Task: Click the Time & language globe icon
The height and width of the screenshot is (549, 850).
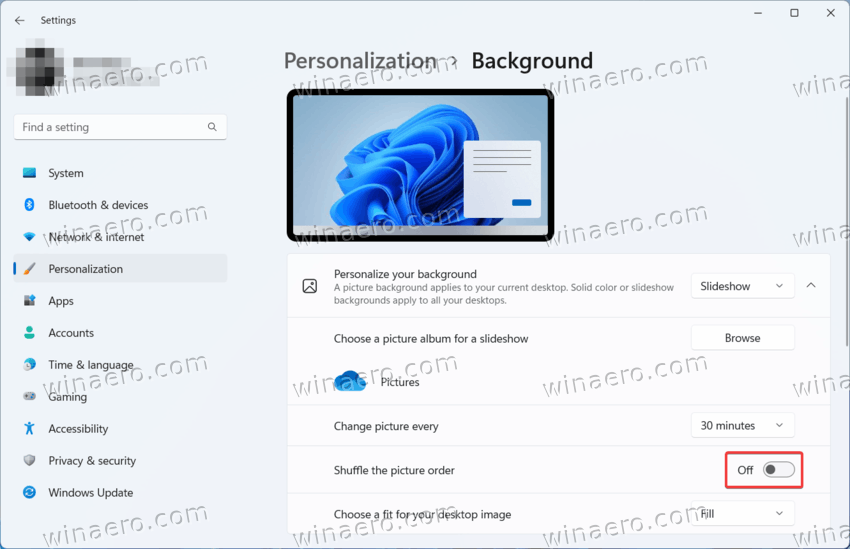Action: [x=29, y=365]
